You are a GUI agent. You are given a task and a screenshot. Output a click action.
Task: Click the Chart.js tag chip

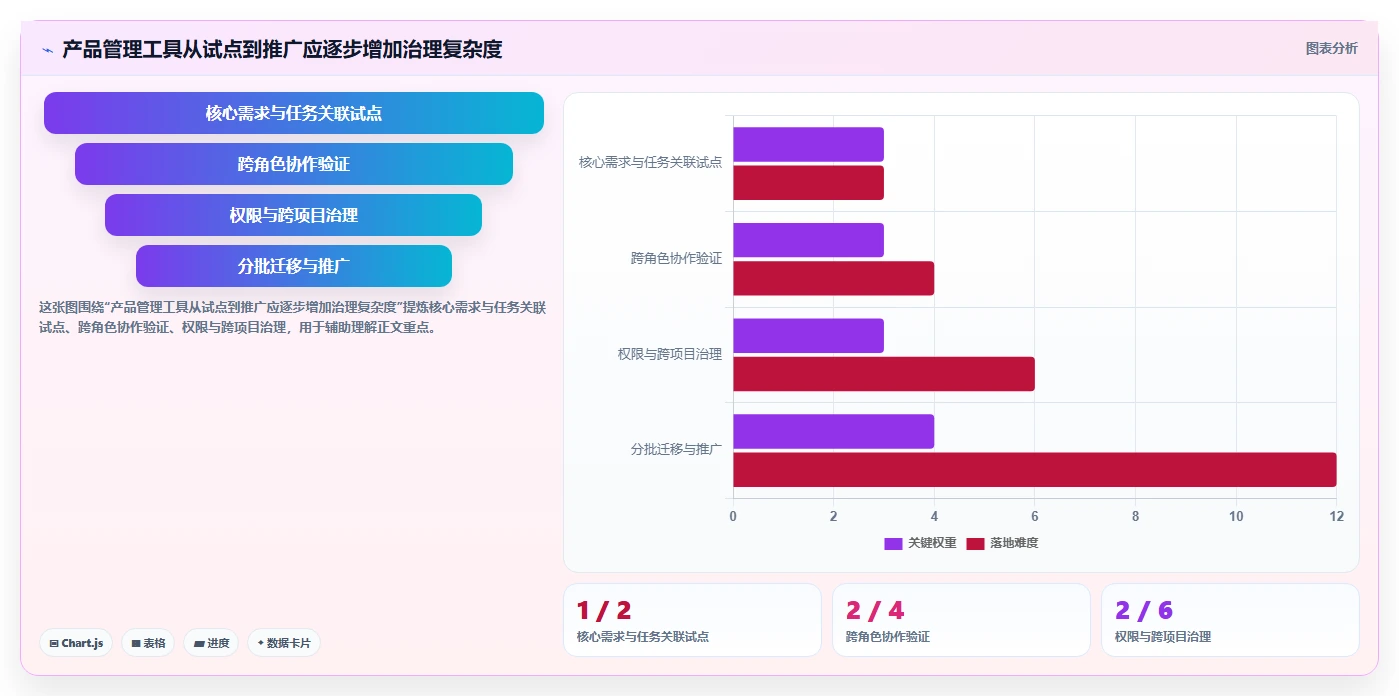coord(76,643)
